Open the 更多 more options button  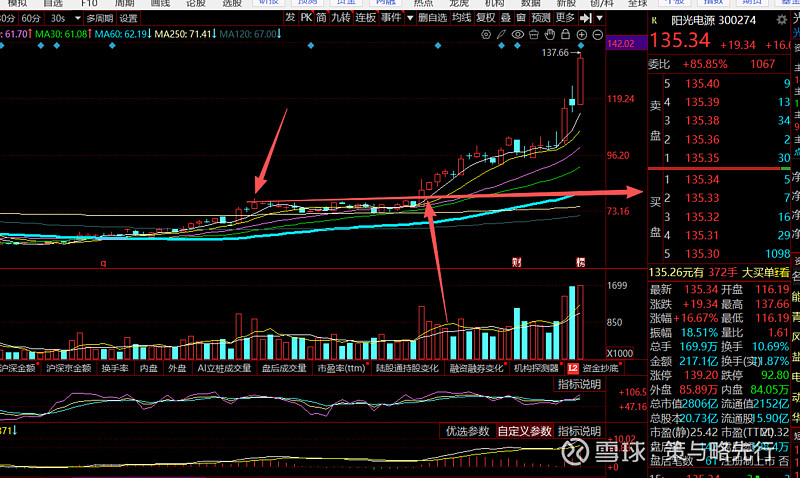pos(565,18)
